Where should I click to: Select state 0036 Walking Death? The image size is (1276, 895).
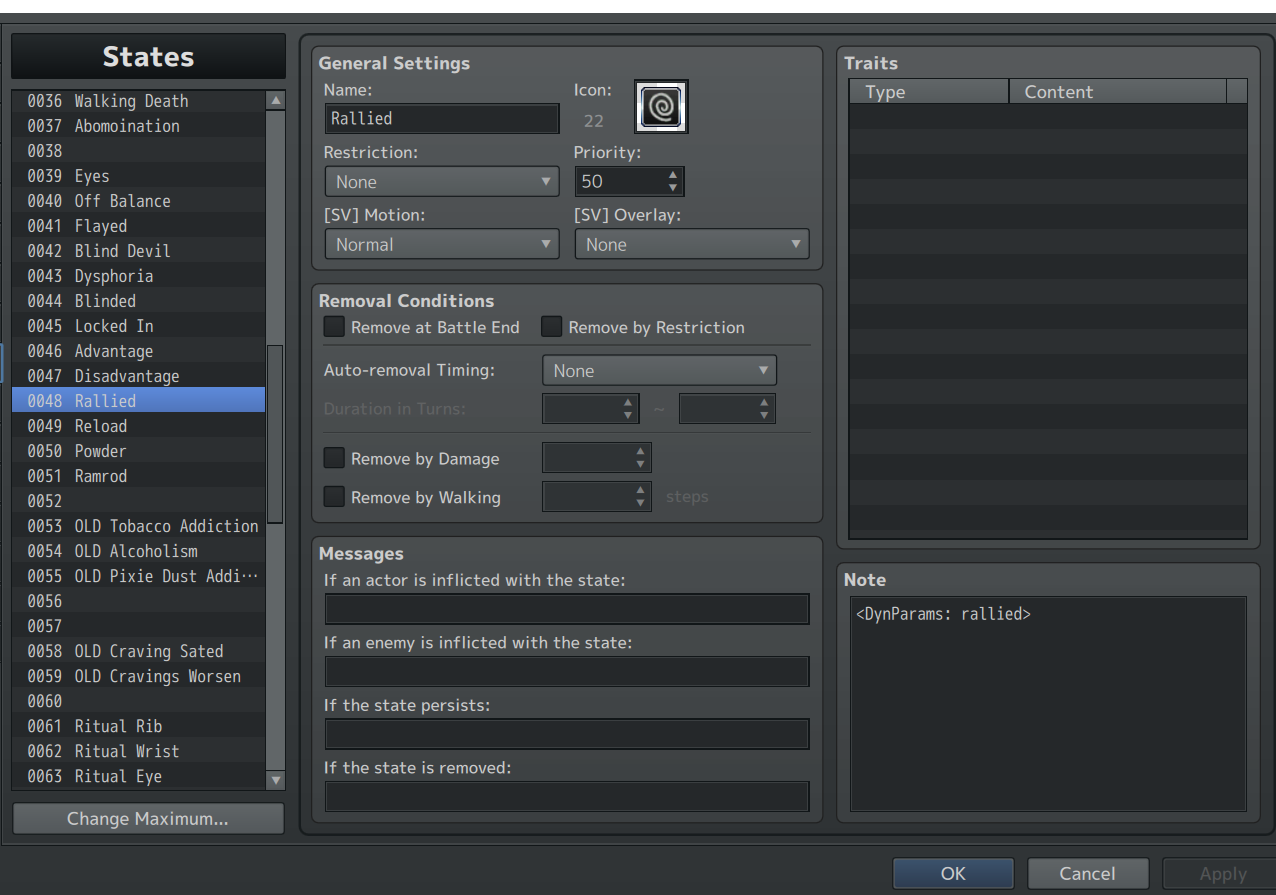139,101
